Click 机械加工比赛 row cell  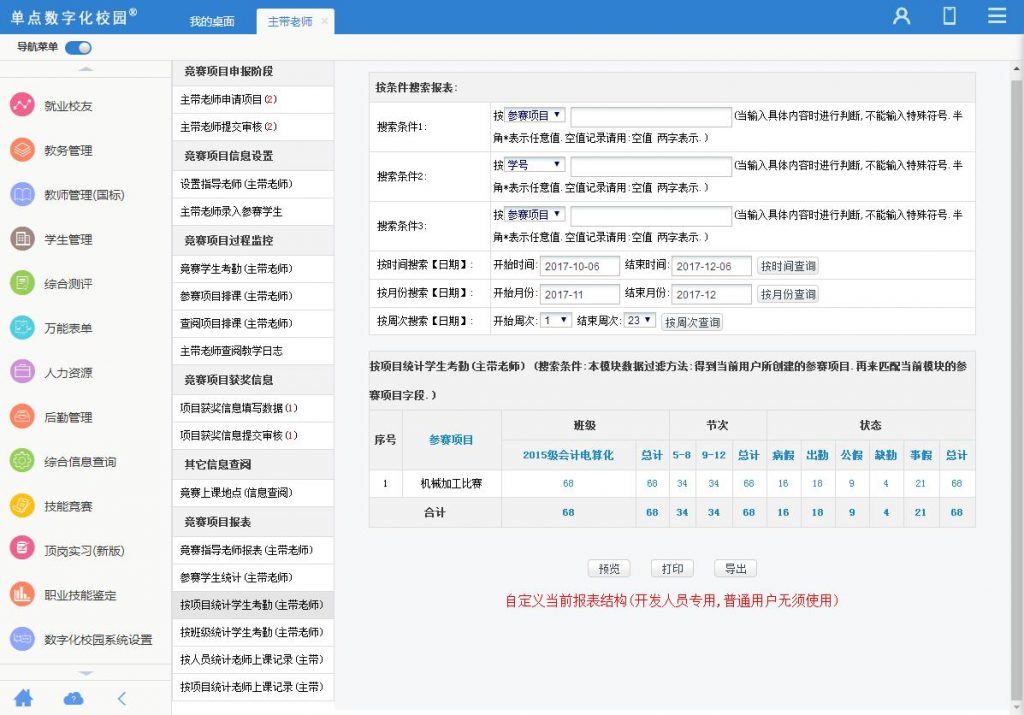[451, 483]
